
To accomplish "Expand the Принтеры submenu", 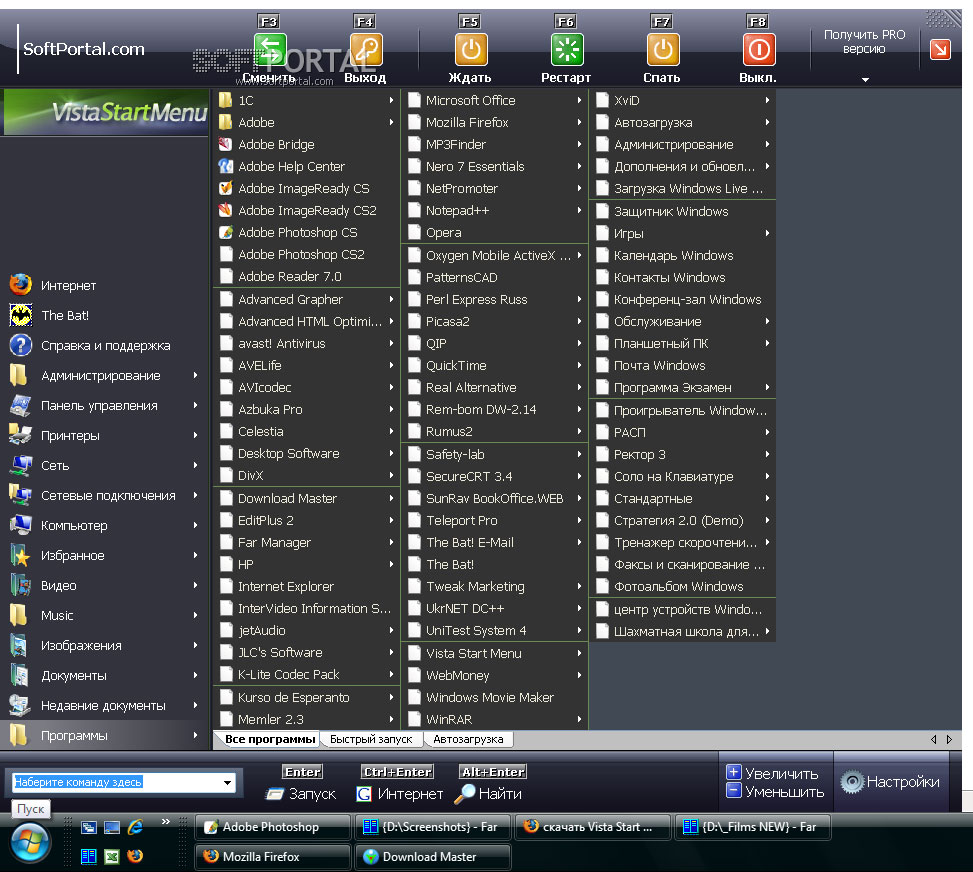I will [x=195, y=435].
